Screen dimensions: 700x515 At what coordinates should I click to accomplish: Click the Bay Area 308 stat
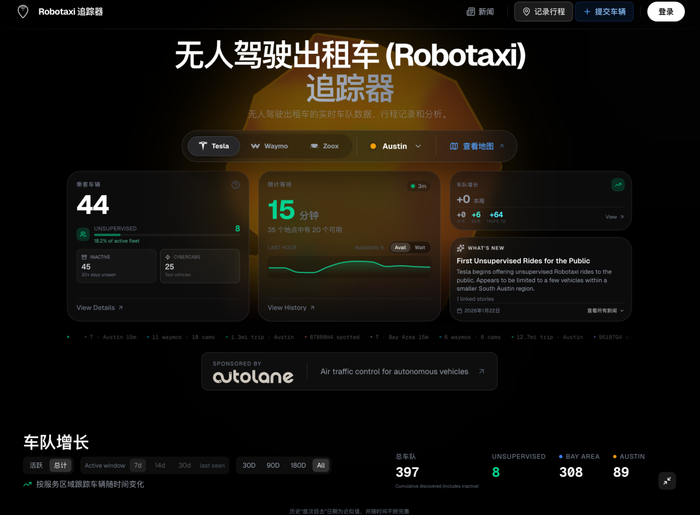click(579, 466)
